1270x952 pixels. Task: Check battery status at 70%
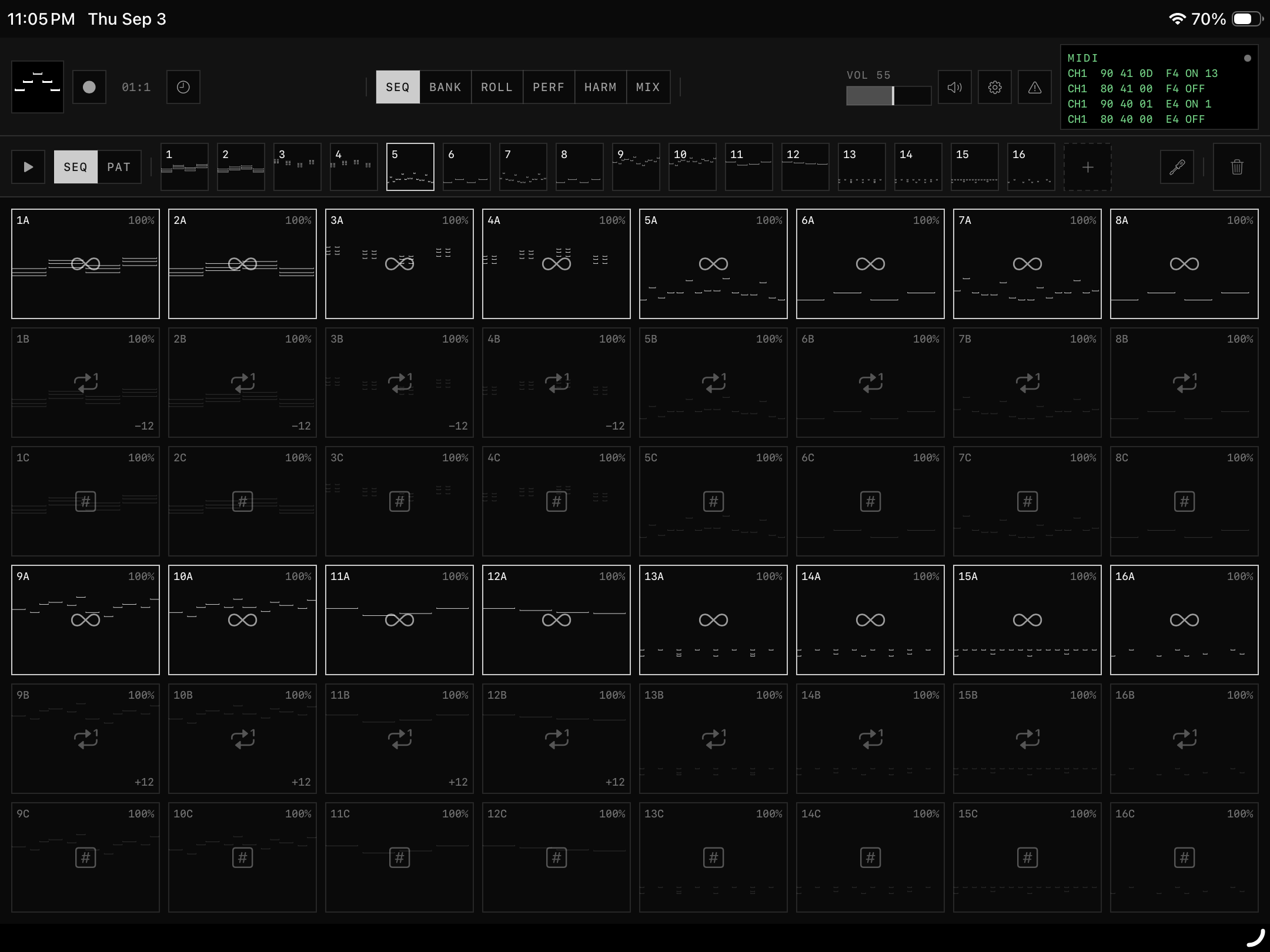tap(1226, 19)
